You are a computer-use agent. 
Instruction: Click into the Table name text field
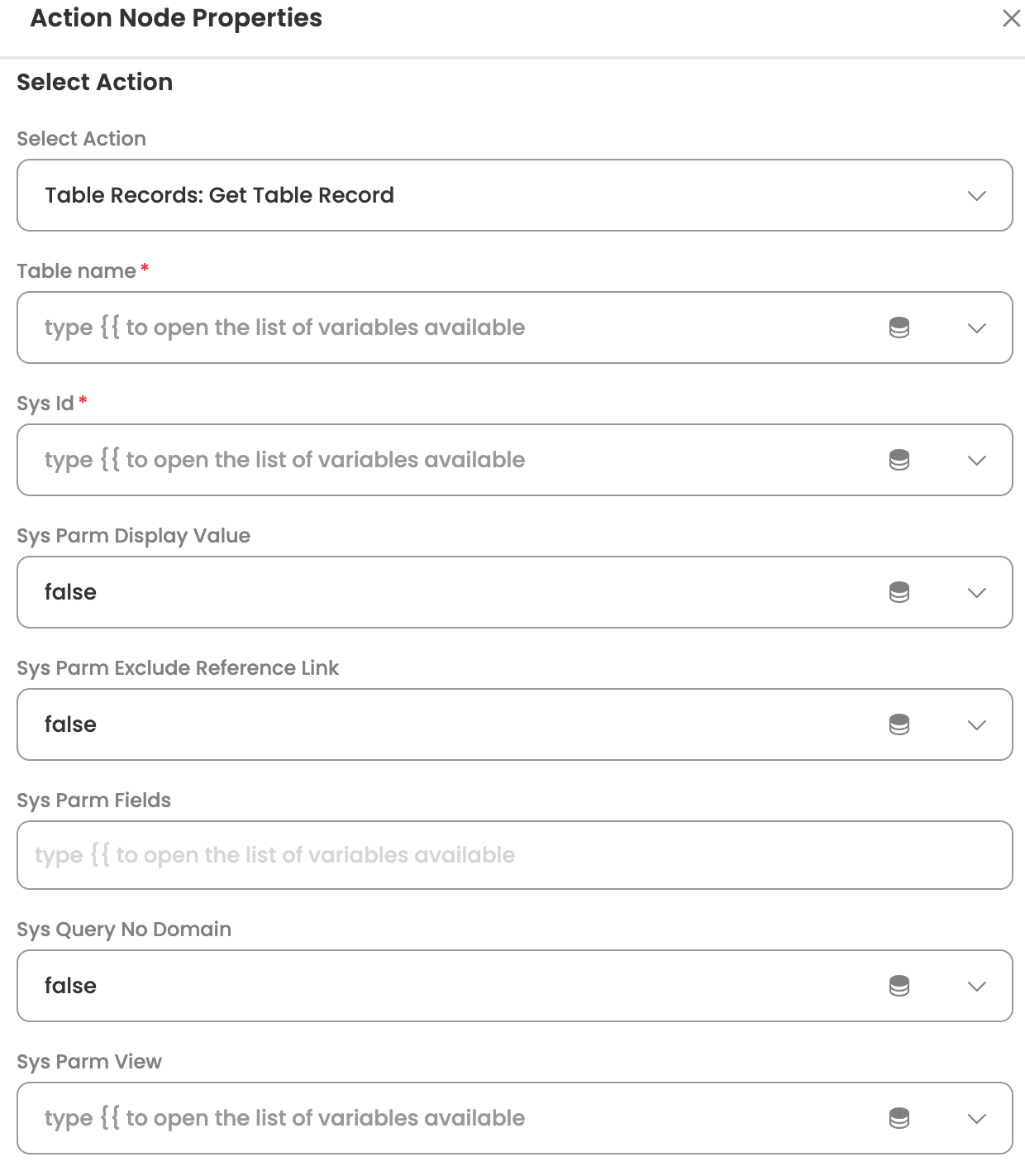[413, 327]
